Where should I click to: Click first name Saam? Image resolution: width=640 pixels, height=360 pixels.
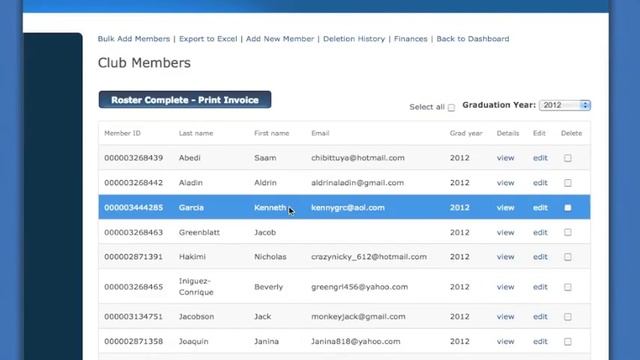coord(265,158)
